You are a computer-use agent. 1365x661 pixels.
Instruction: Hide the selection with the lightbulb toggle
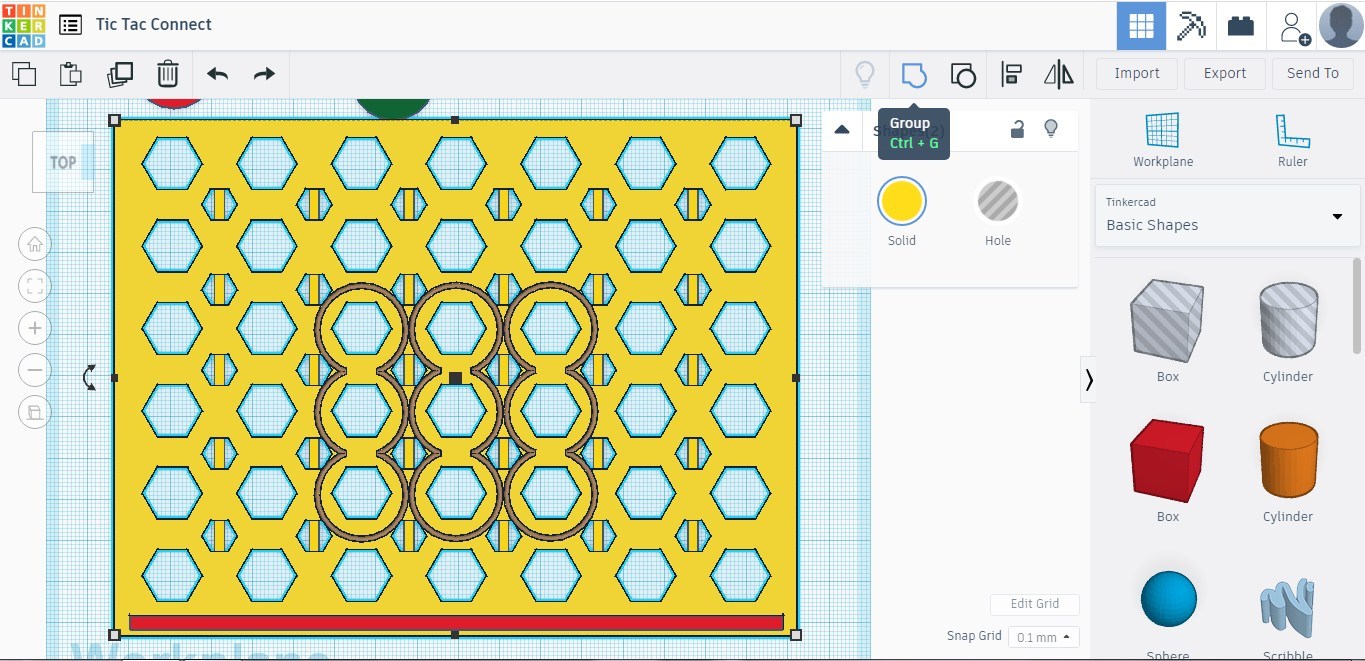point(1051,129)
